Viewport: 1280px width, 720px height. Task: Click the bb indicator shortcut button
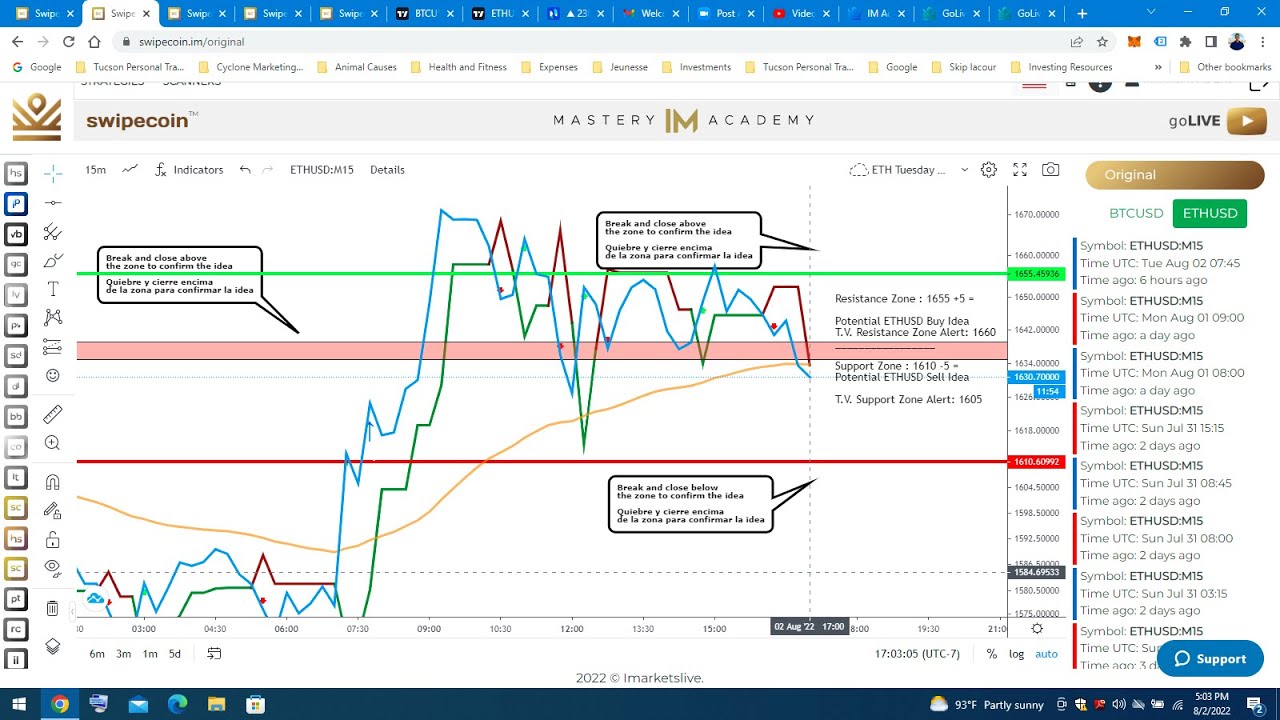[16, 416]
